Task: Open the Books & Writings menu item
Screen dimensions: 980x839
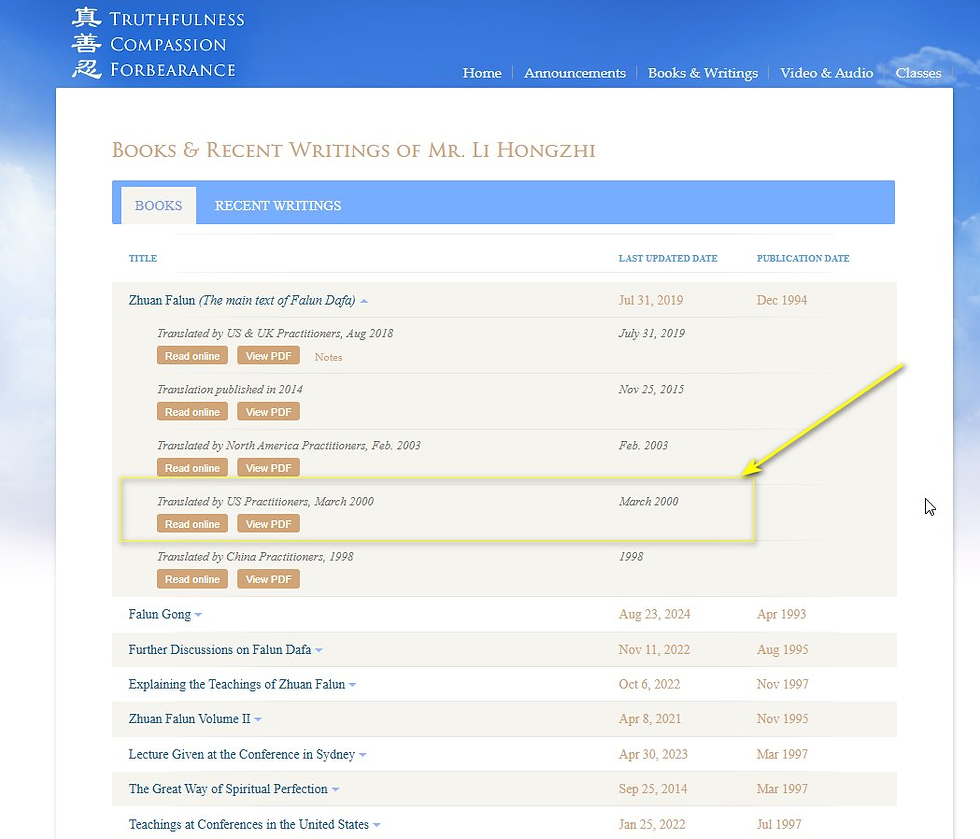Action: pos(702,73)
